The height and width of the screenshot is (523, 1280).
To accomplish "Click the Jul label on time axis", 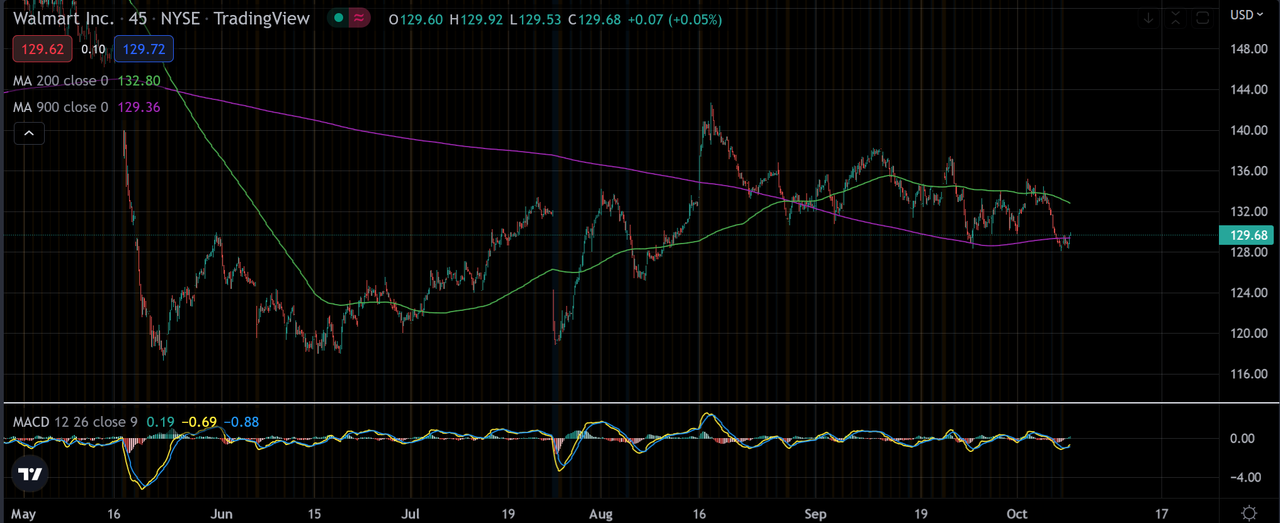I will point(410,512).
